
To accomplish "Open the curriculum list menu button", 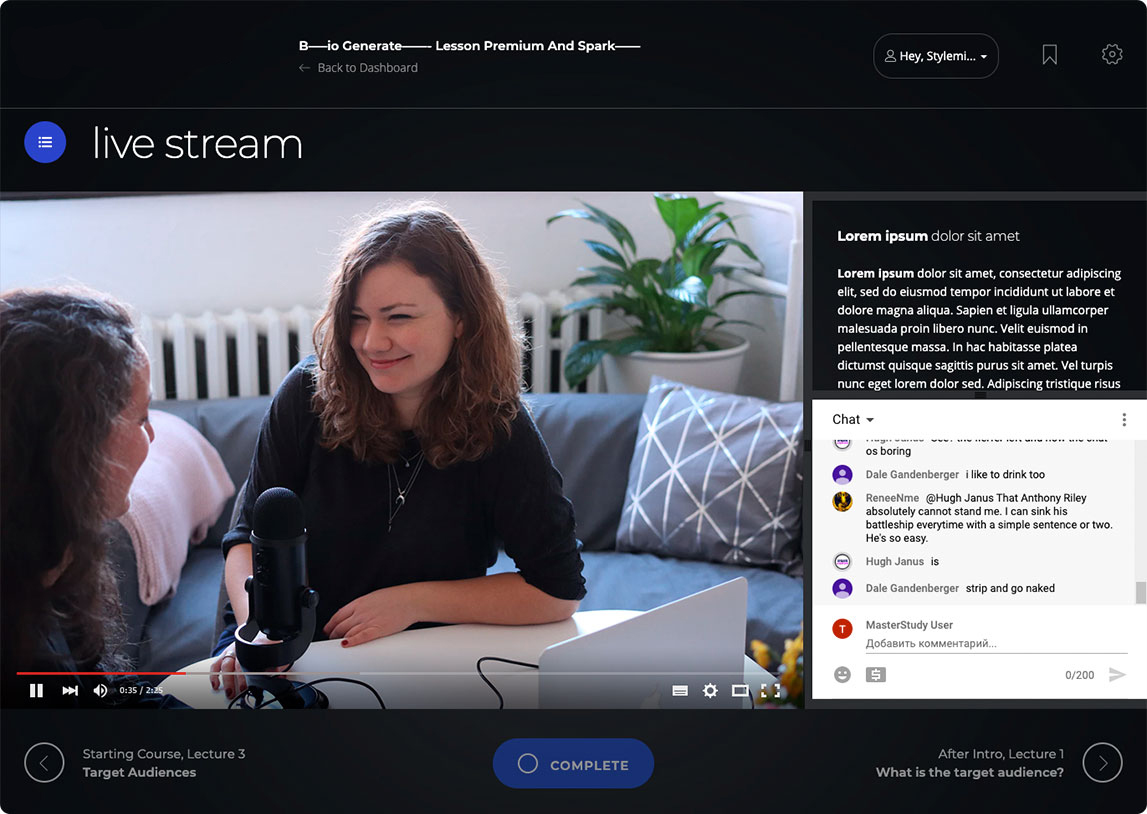I will click(45, 142).
